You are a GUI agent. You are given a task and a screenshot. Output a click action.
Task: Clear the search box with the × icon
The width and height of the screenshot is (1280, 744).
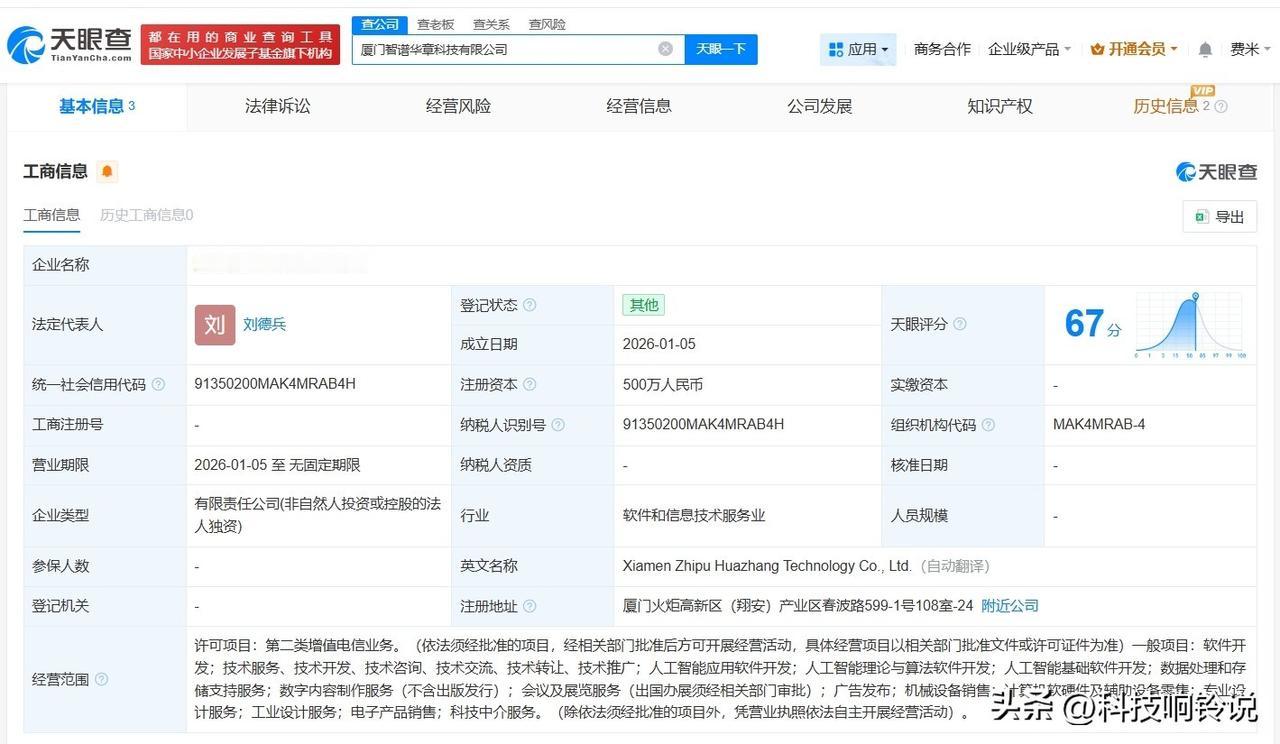[x=665, y=48]
